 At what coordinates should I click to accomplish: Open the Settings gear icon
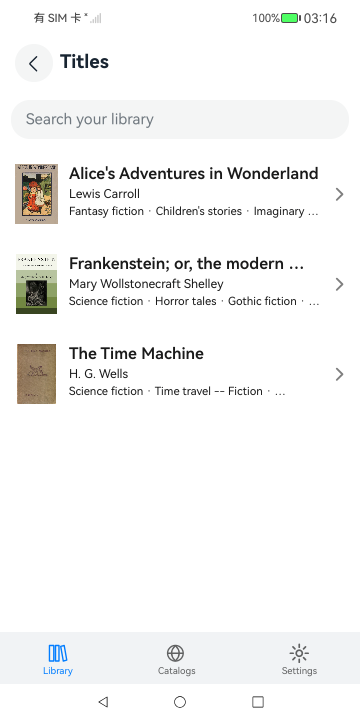click(x=299, y=653)
